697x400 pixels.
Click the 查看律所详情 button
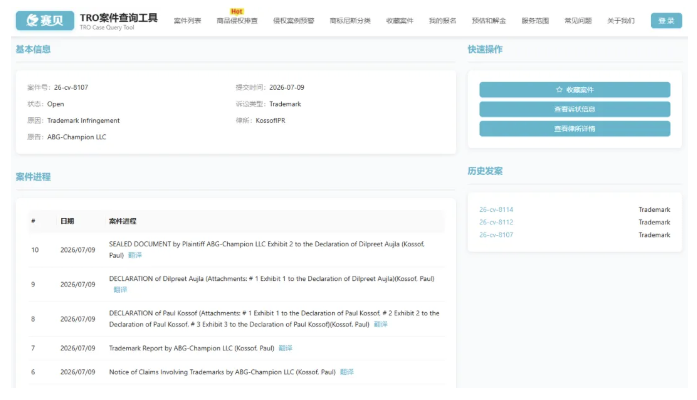pyautogui.click(x=574, y=129)
